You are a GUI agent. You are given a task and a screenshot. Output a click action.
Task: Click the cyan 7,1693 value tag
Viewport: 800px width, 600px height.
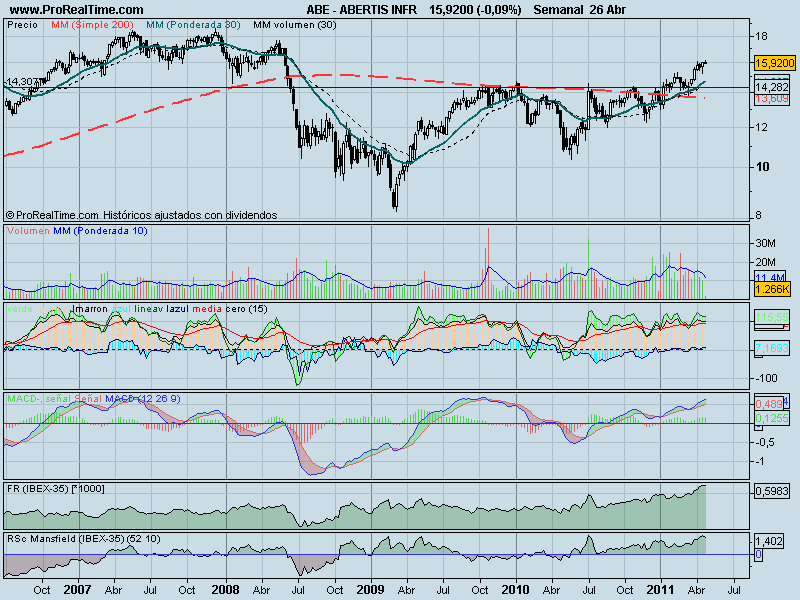coord(772,348)
